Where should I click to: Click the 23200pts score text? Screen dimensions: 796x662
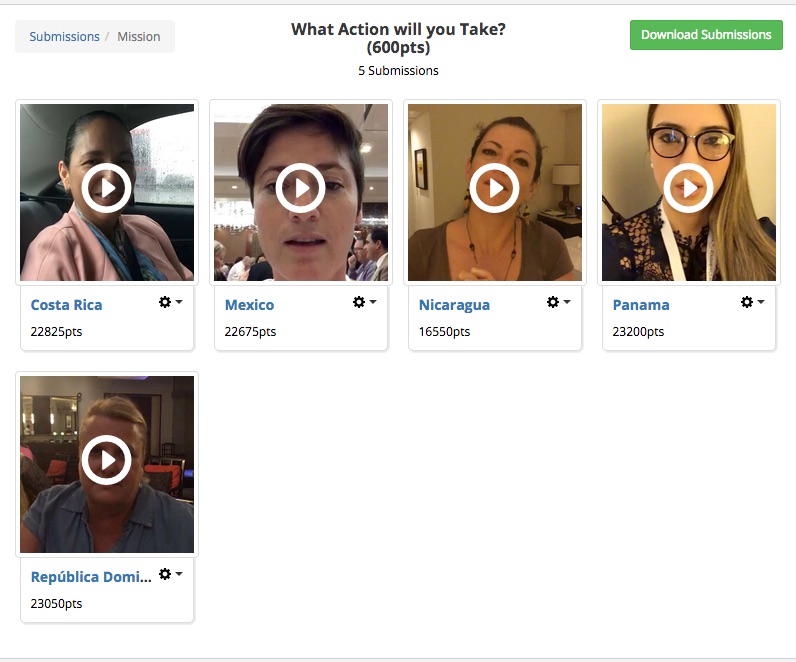coord(638,332)
